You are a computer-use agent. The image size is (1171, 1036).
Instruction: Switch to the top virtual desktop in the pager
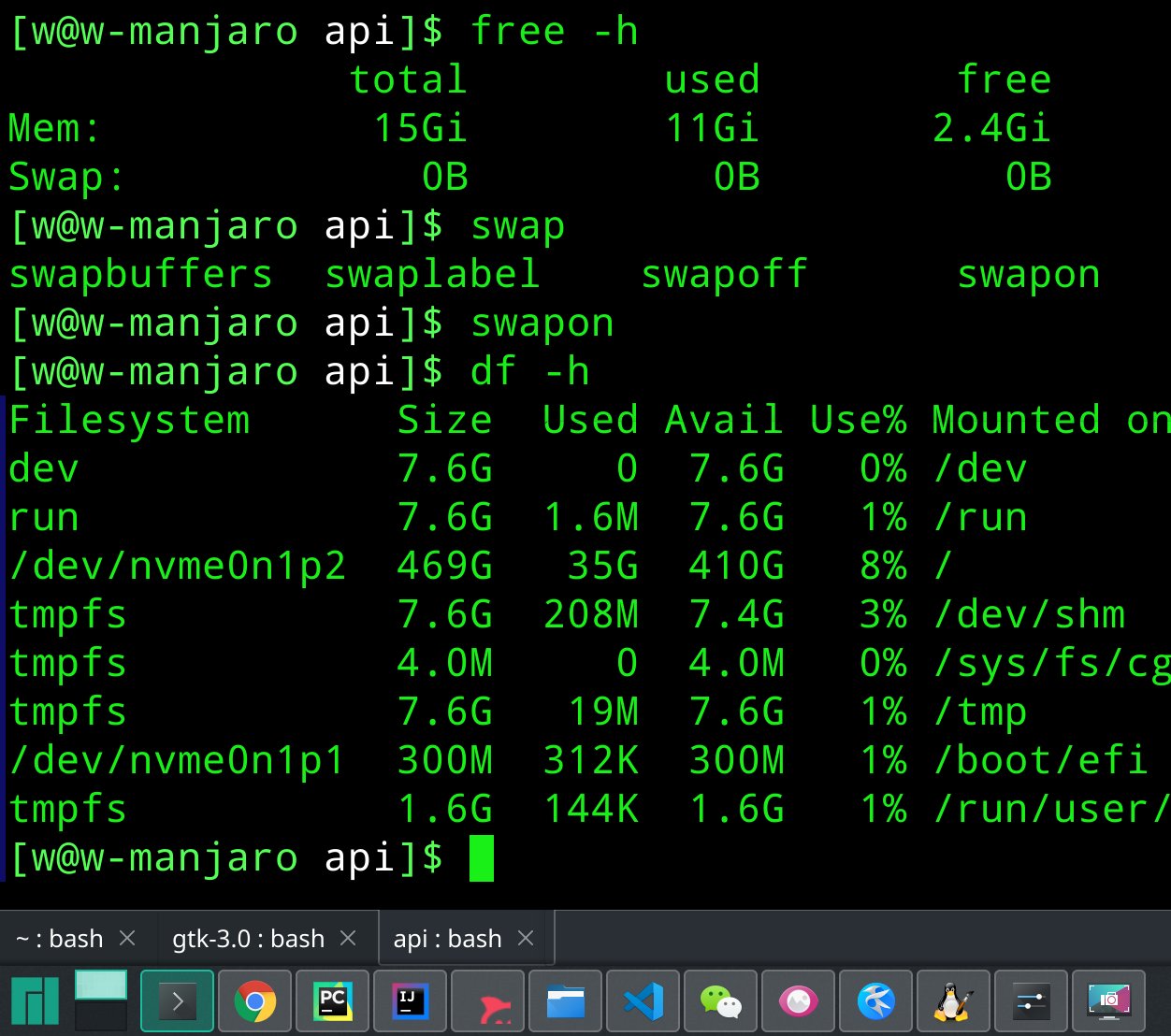click(x=101, y=985)
